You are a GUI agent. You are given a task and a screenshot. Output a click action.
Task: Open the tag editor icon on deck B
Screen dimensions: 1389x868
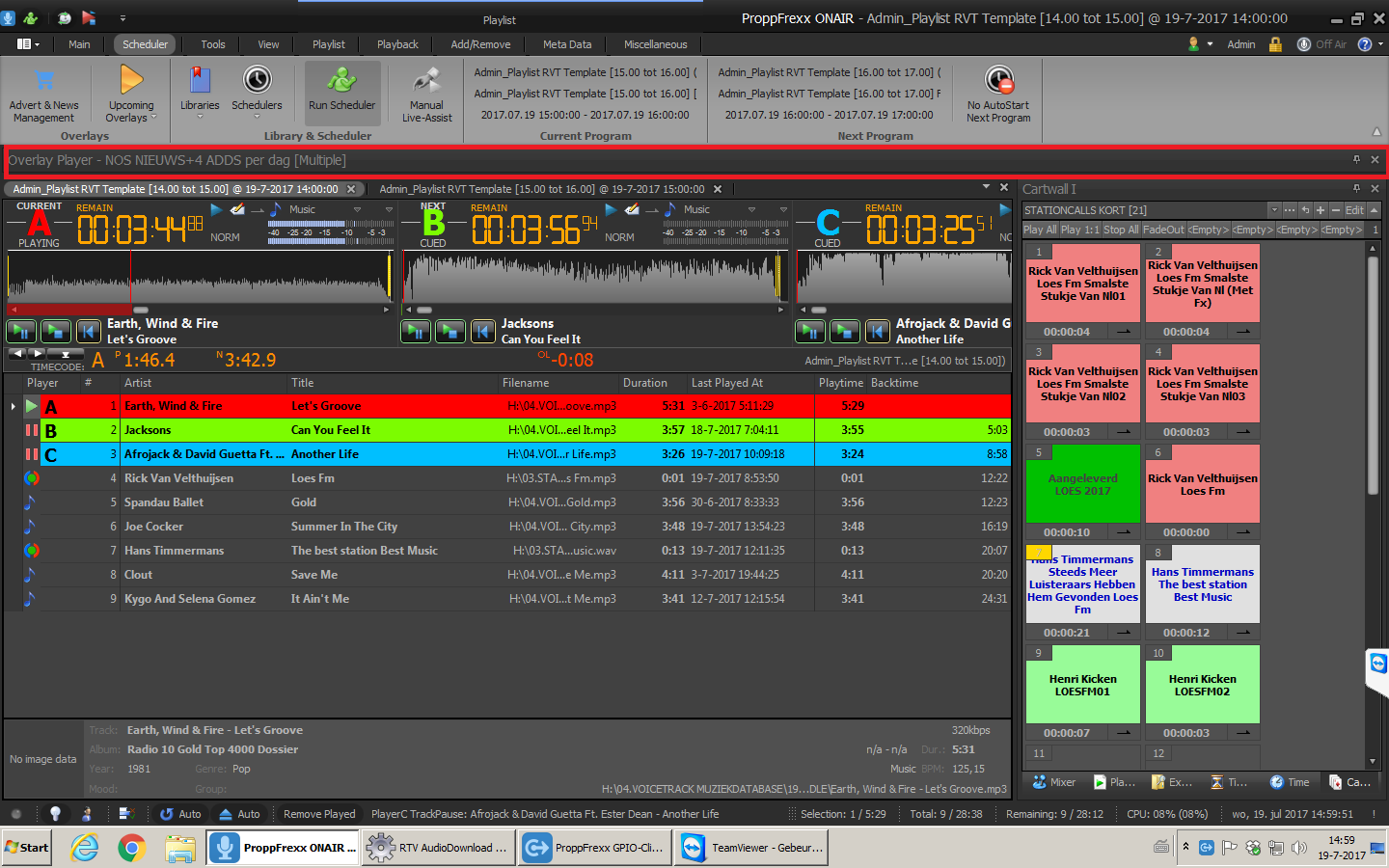632,209
